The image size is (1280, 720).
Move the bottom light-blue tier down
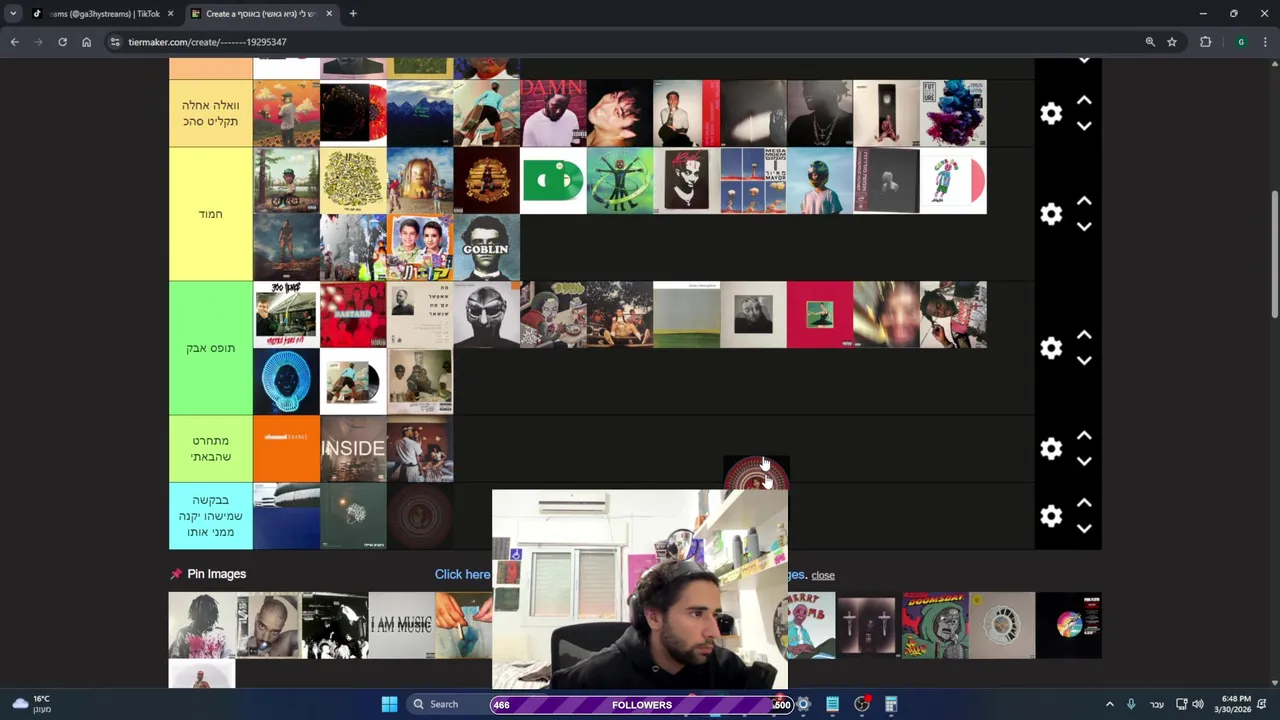[x=1084, y=529]
